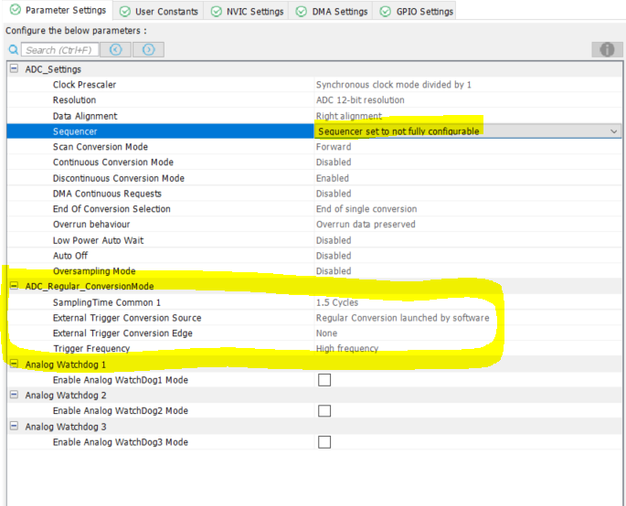Switch to GPIO Settings tab
Image resolution: width=626 pixels, height=506 pixels.
(x=416, y=11)
